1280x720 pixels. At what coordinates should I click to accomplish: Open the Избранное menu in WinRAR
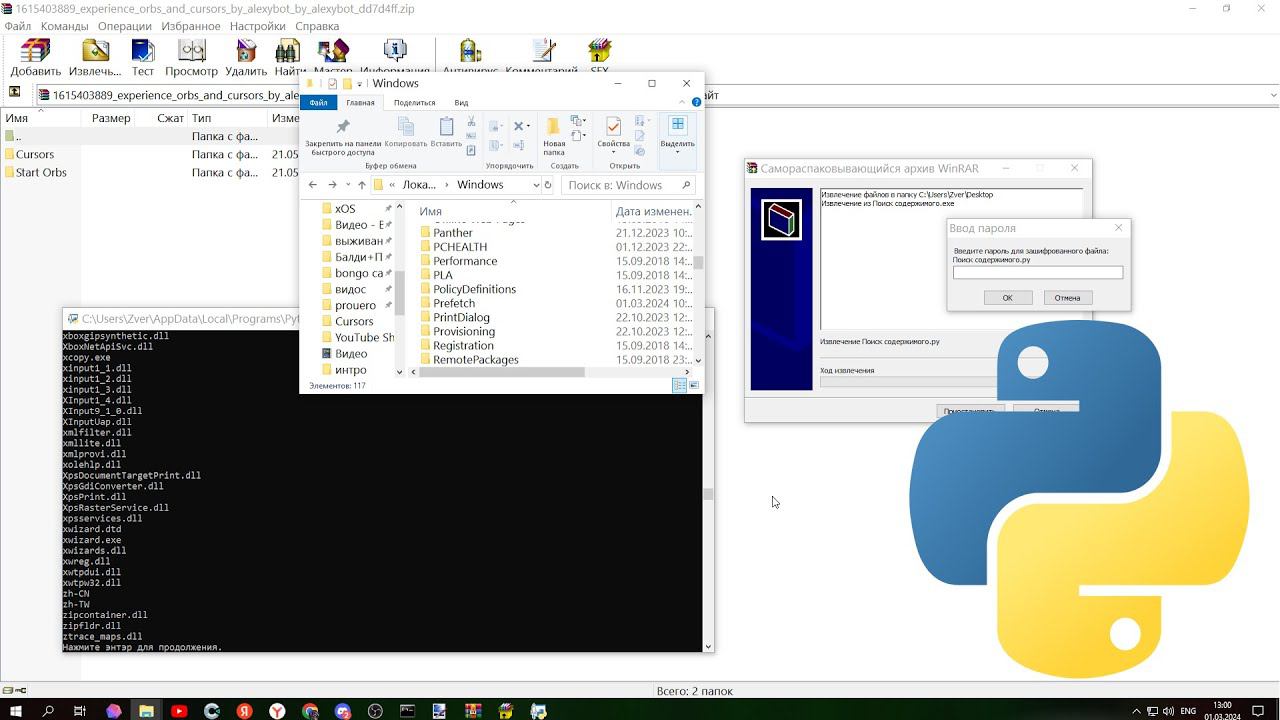(190, 26)
